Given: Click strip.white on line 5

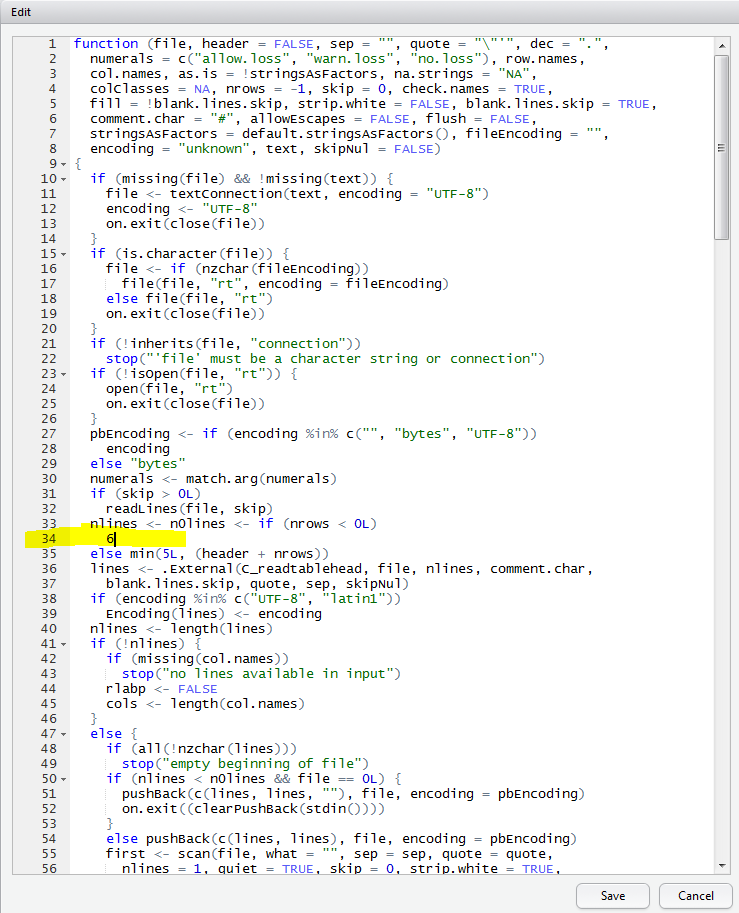Looking at the screenshot, I should 342,104.
